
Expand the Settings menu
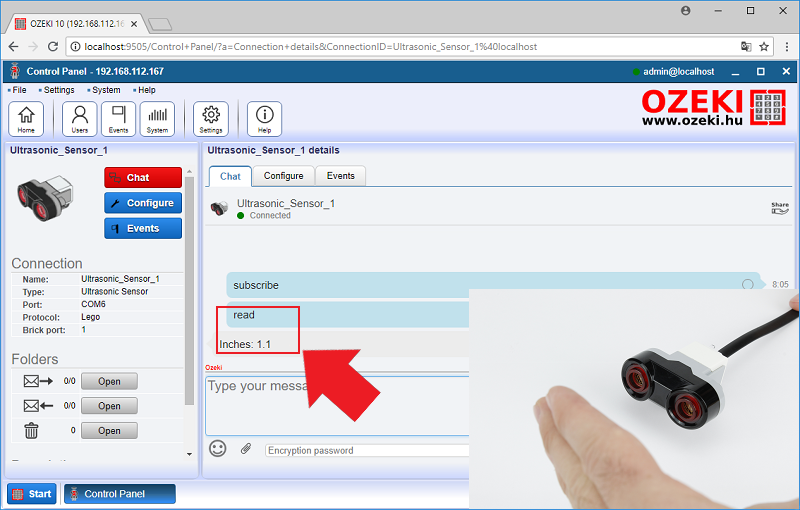point(58,90)
